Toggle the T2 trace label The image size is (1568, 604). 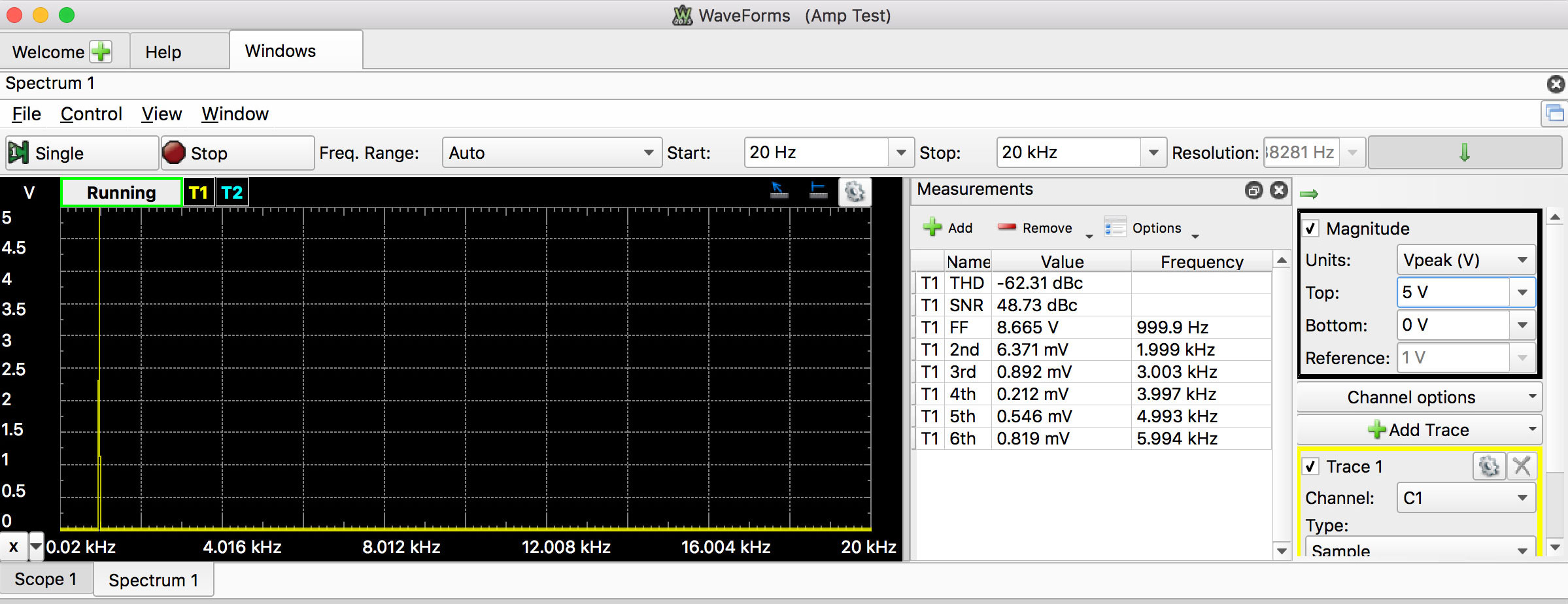232,192
